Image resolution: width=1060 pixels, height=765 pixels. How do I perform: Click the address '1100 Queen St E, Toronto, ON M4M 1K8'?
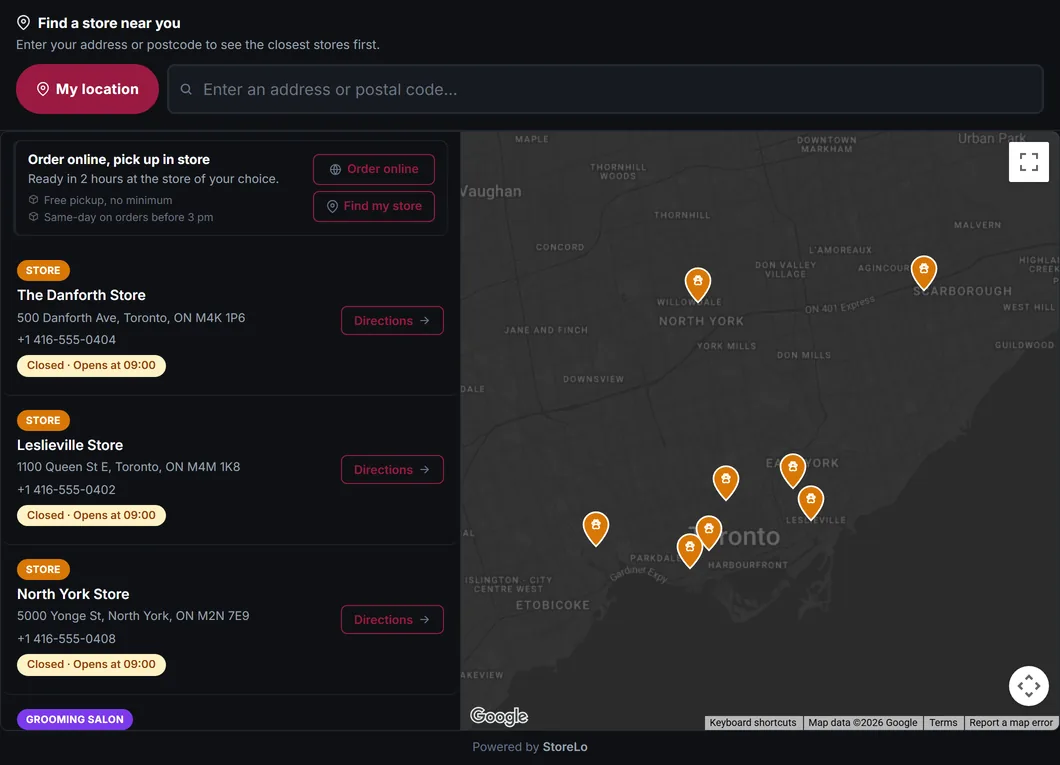[128, 467]
